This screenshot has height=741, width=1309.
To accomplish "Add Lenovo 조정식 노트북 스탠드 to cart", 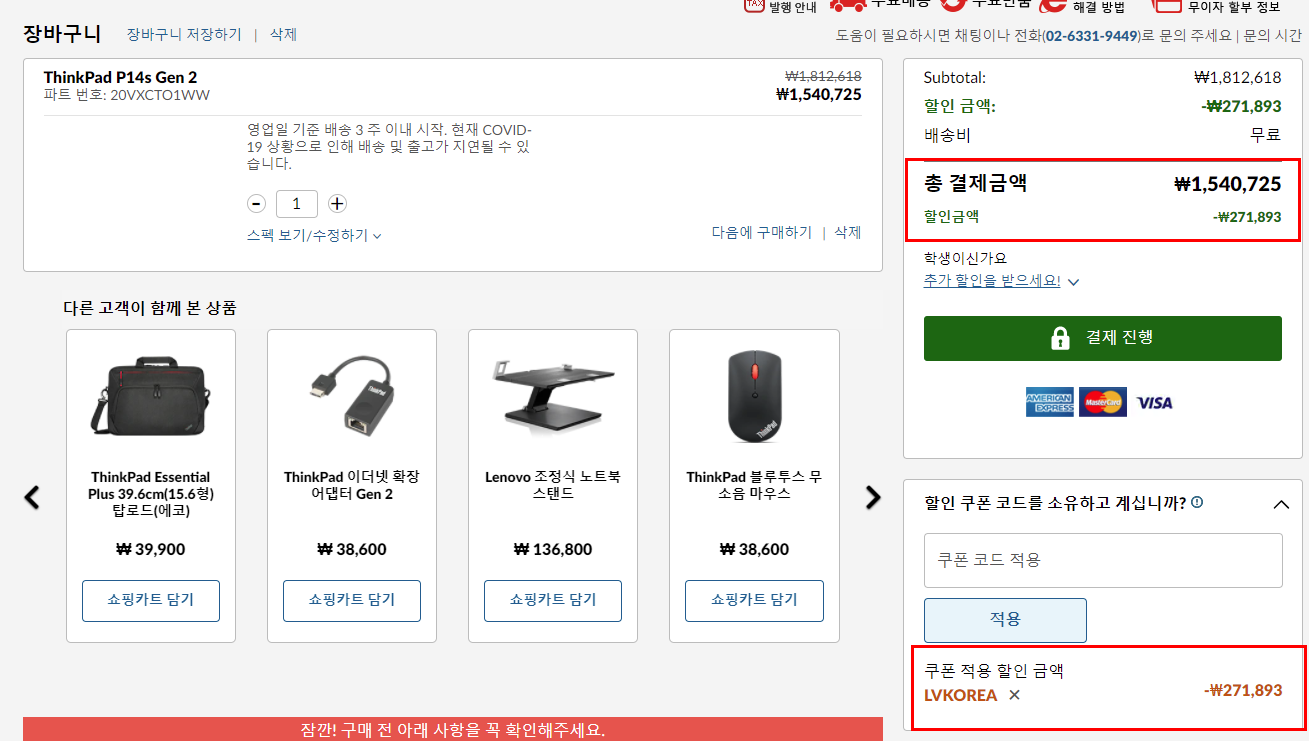I will click(x=553, y=600).
